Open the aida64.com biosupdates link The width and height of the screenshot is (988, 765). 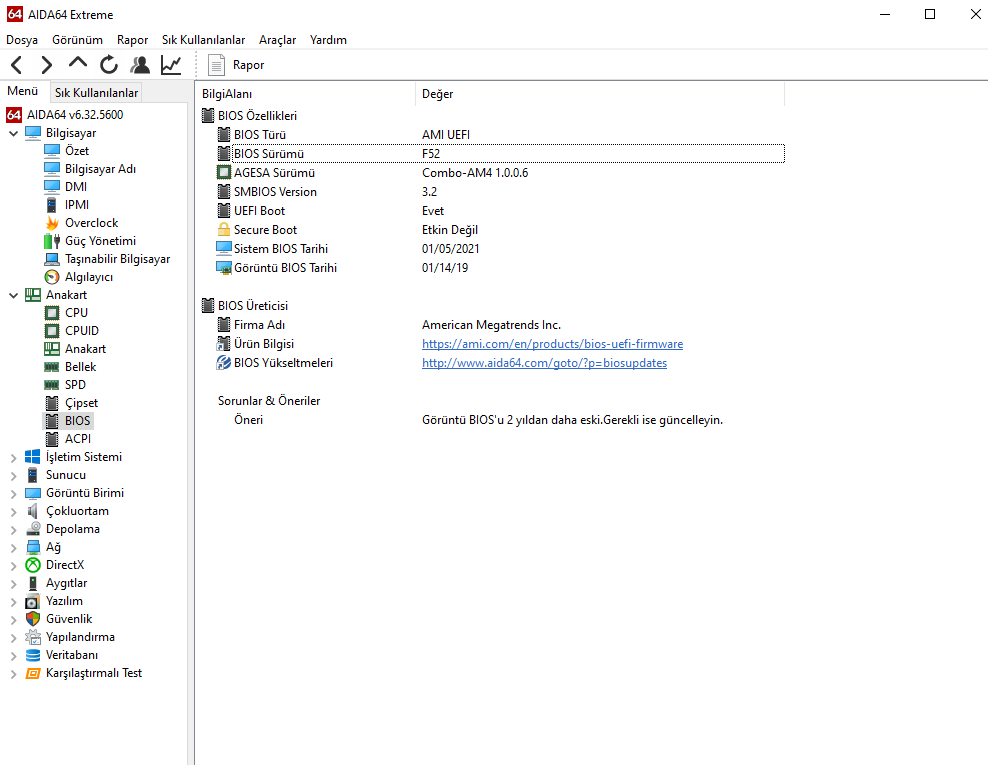point(544,363)
